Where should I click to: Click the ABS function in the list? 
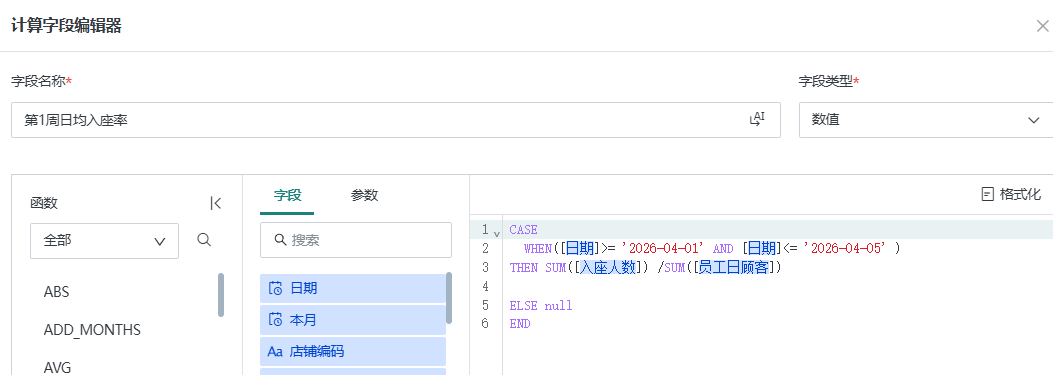coord(56,292)
